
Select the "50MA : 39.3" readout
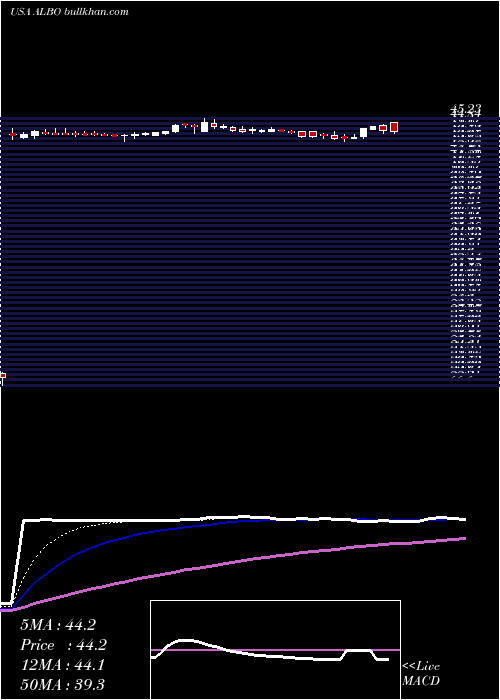pos(62,685)
